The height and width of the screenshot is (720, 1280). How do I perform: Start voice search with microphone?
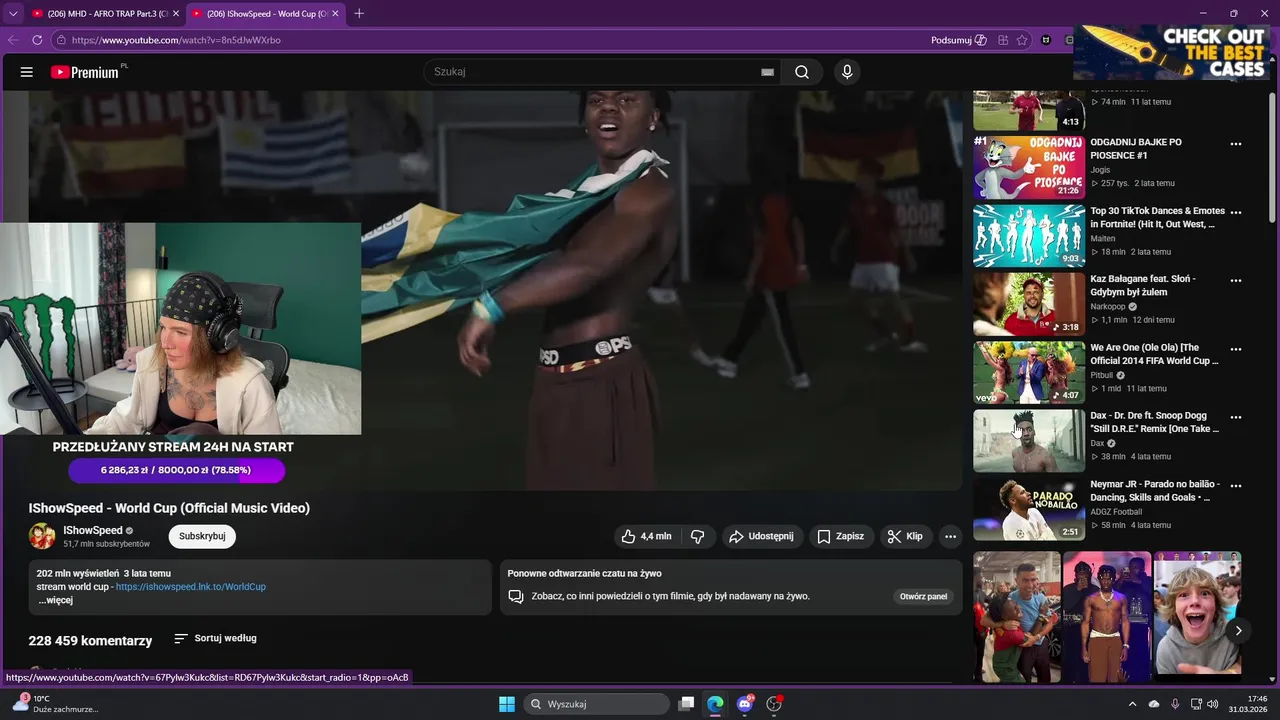pos(847,72)
